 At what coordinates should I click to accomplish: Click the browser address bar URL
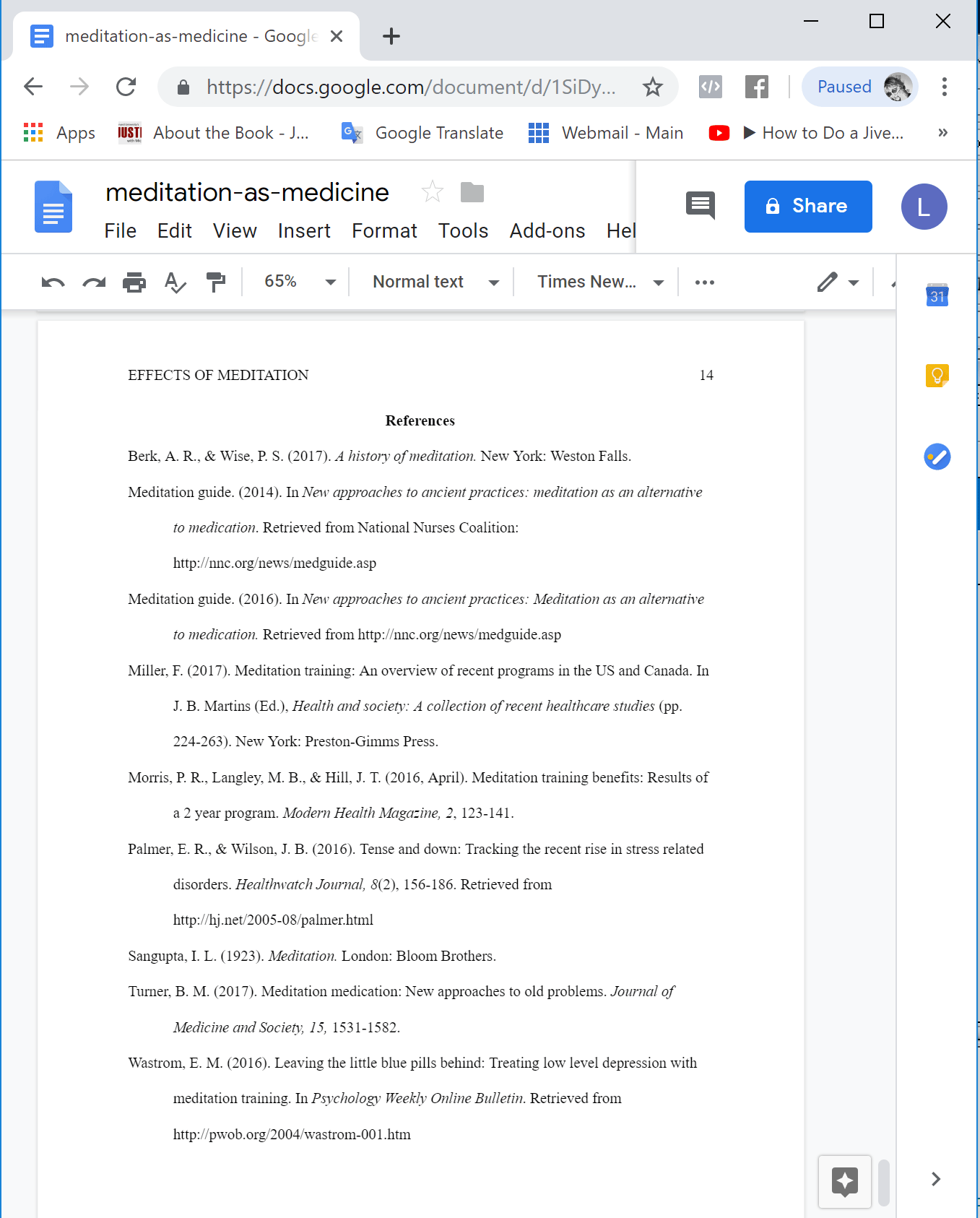click(x=410, y=87)
